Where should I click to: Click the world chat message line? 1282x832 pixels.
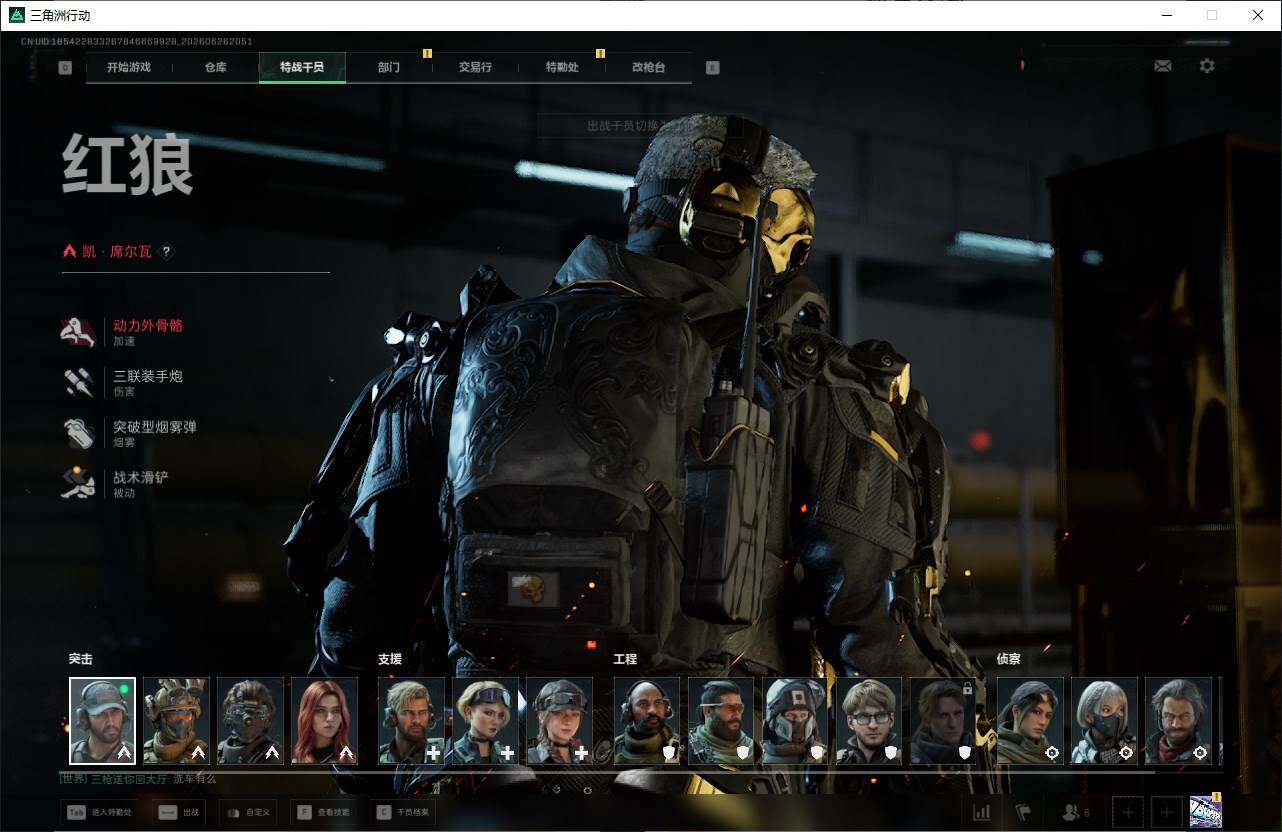click(x=138, y=779)
